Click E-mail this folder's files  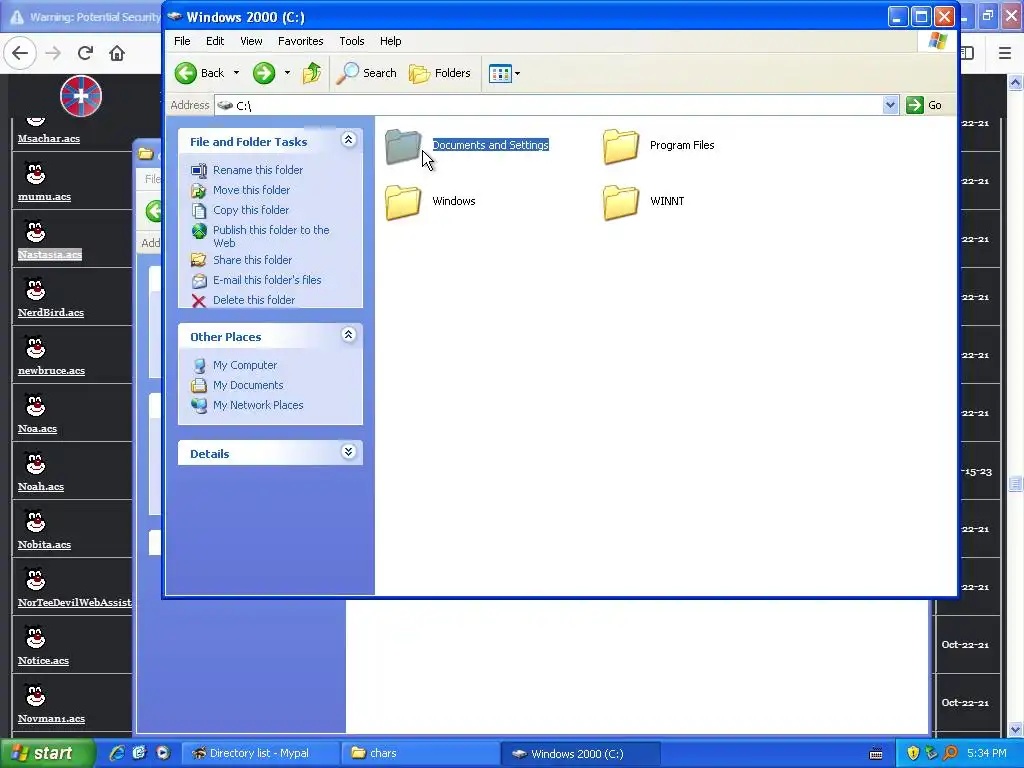[x=267, y=280]
